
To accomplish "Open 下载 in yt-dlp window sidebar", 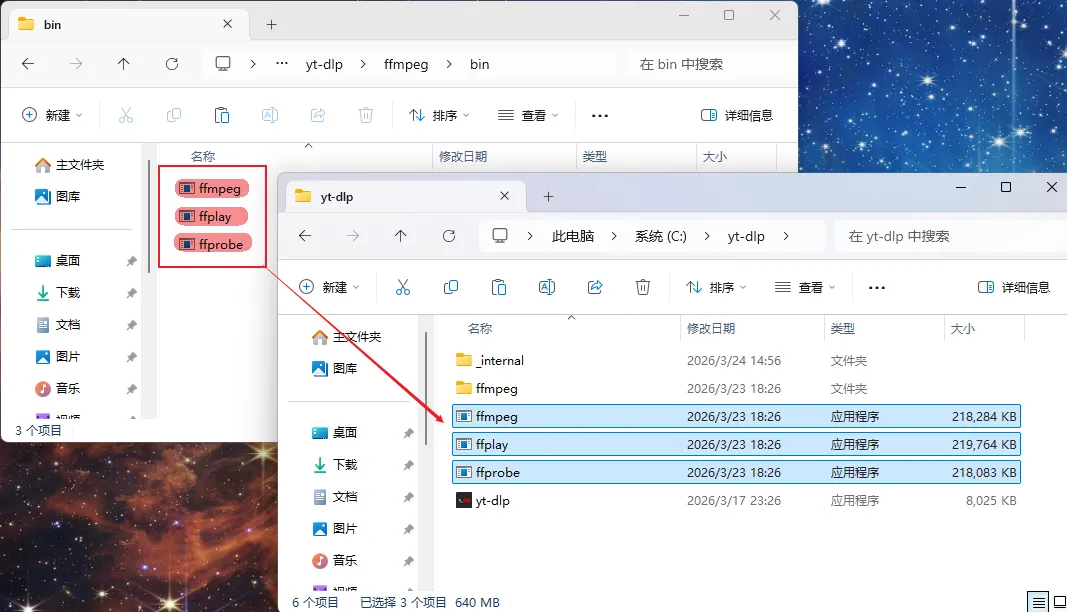I will point(334,464).
